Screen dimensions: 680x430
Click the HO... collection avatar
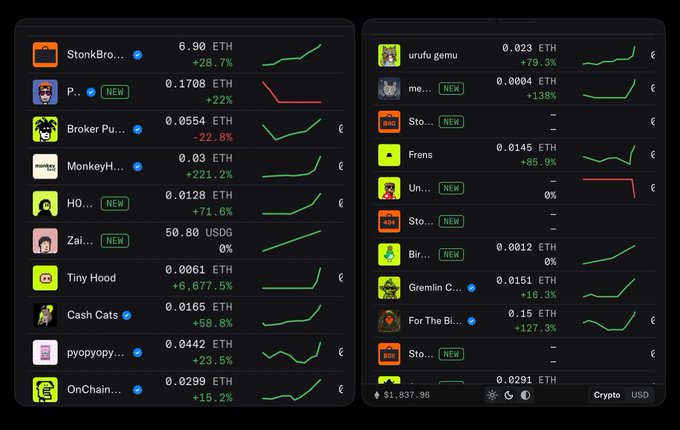(x=45, y=204)
